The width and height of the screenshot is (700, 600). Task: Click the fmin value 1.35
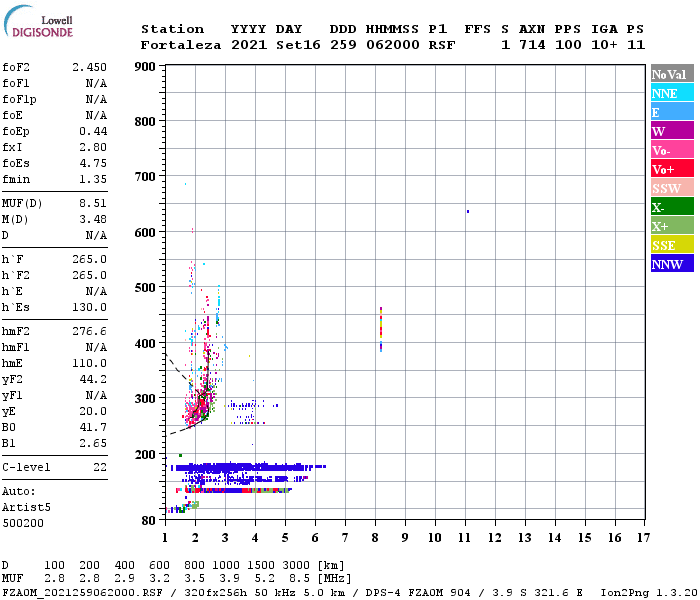click(x=93, y=179)
